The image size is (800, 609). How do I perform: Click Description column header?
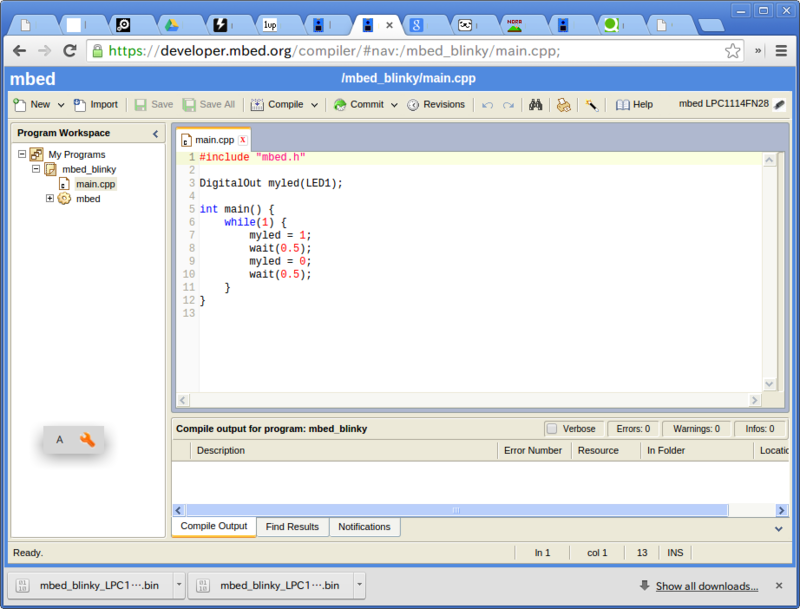coord(344,450)
